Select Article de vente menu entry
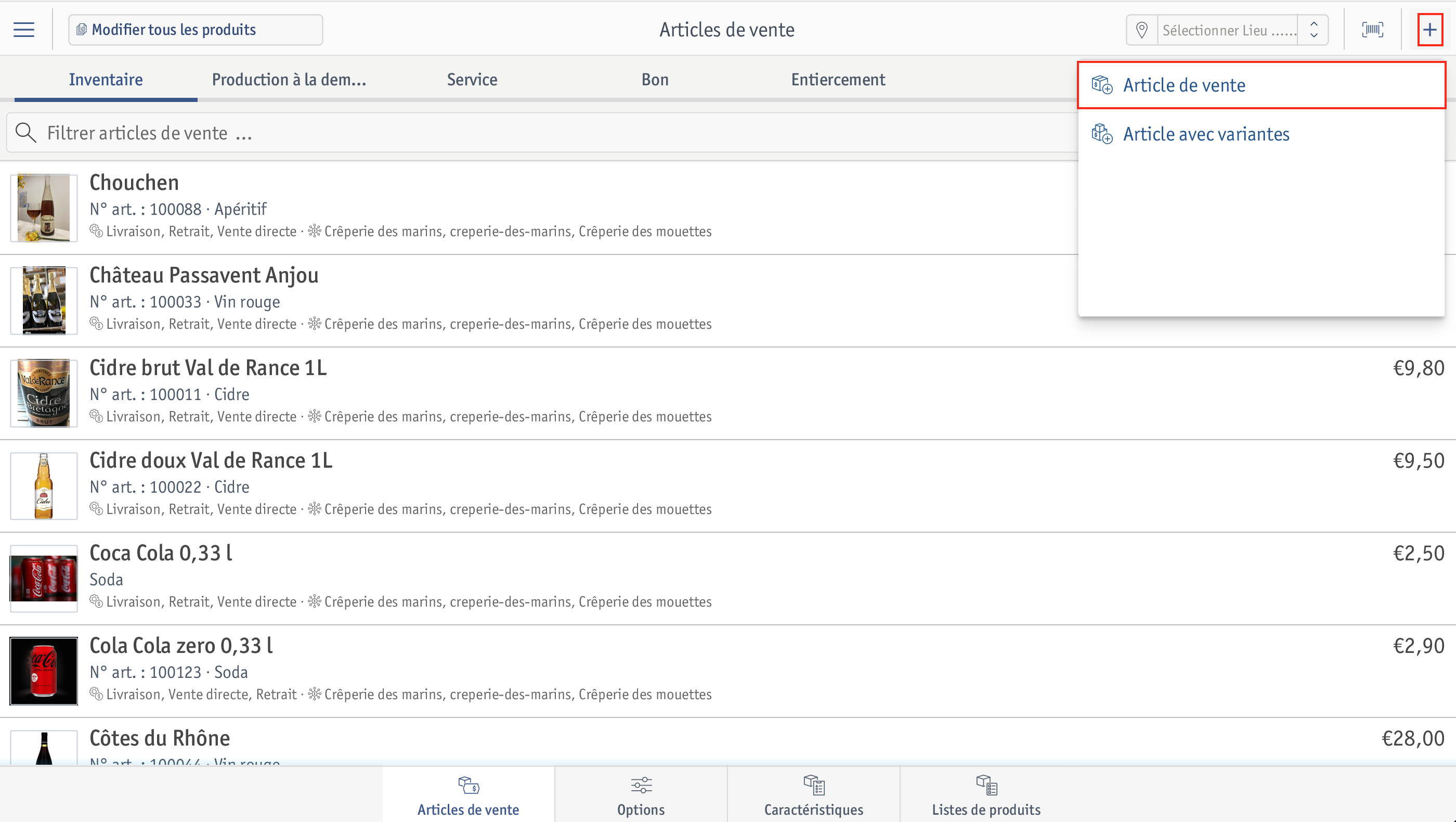 click(1261, 85)
